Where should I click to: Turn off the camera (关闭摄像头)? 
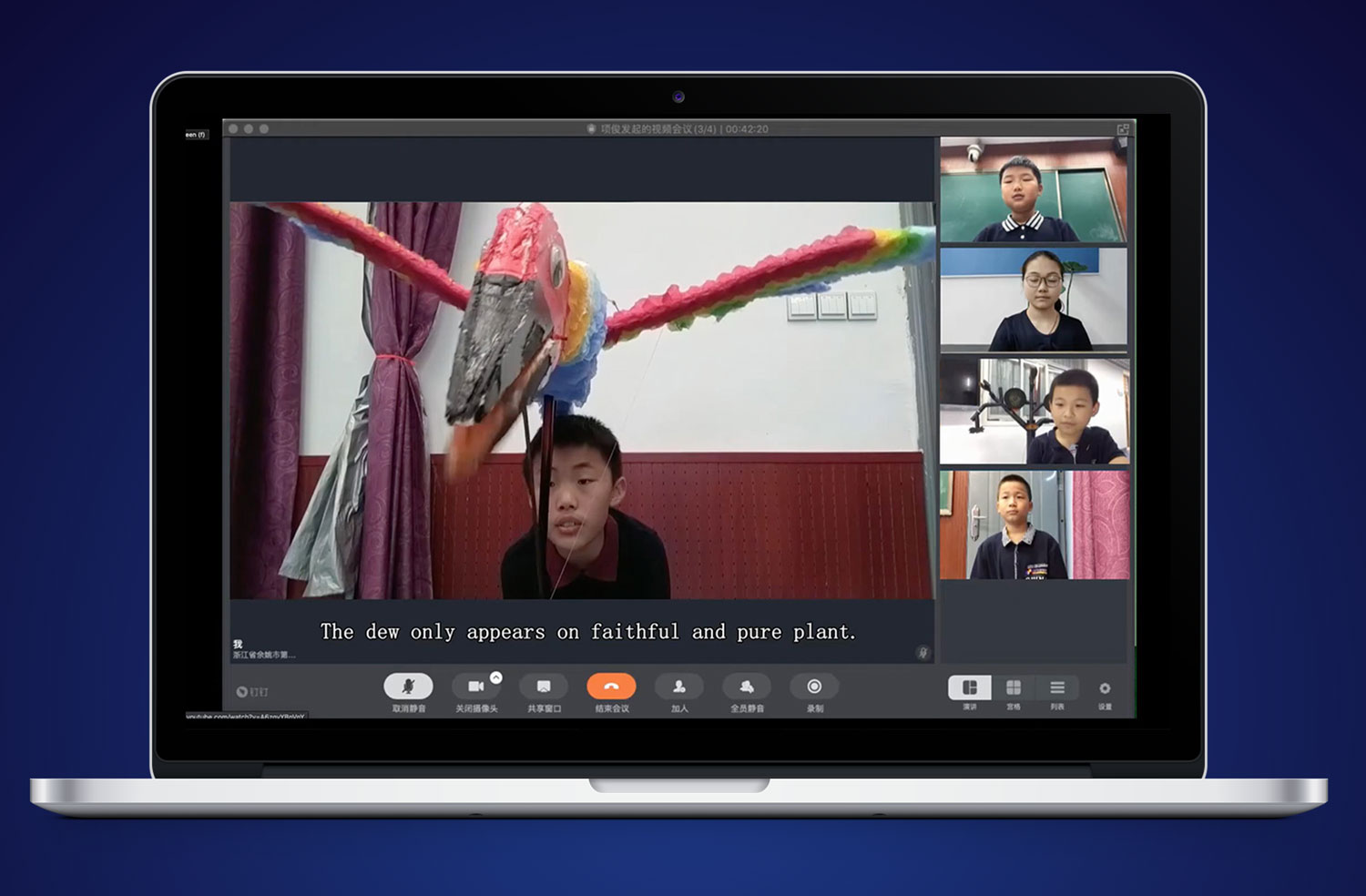point(475,687)
